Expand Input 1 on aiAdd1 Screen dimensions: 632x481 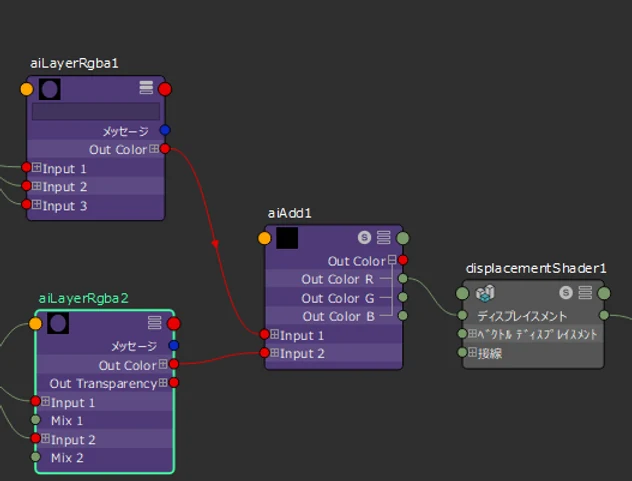[274, 334]
